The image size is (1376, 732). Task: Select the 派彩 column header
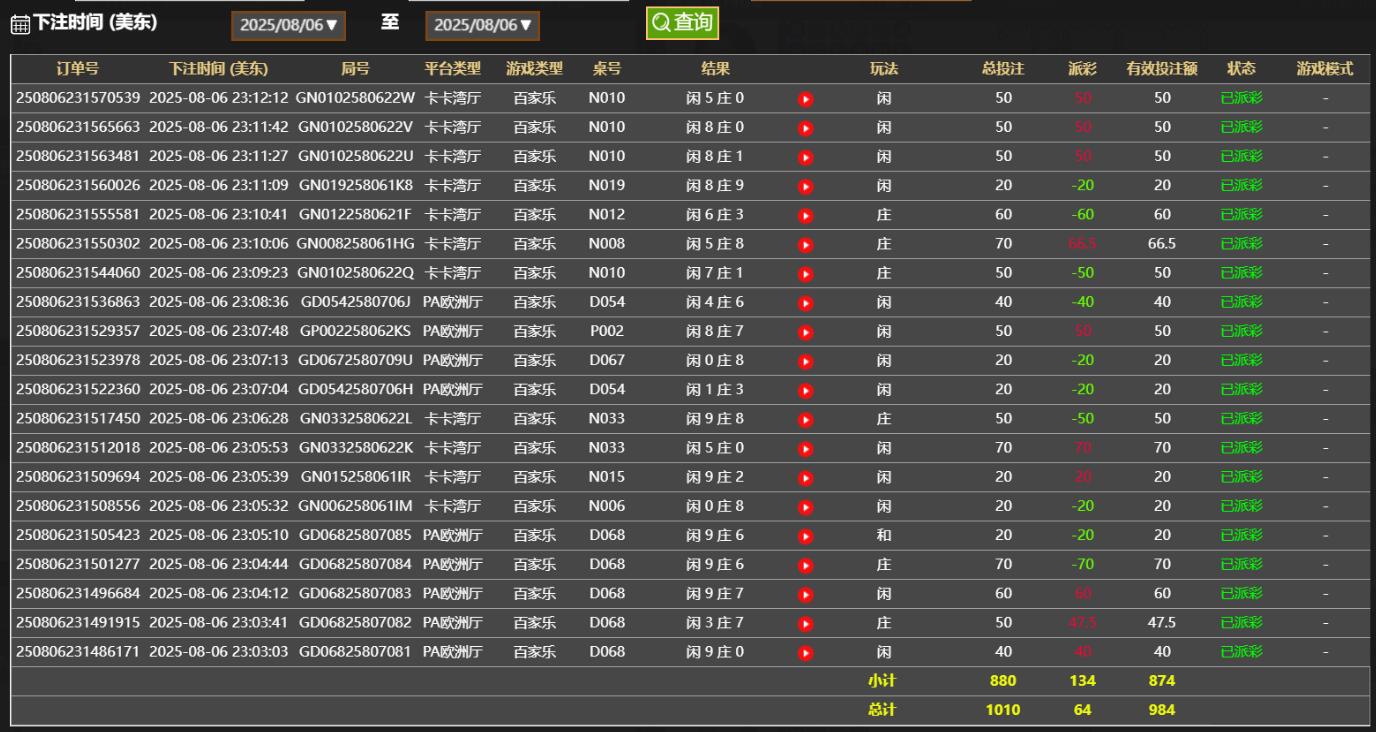pos(1082,69)
